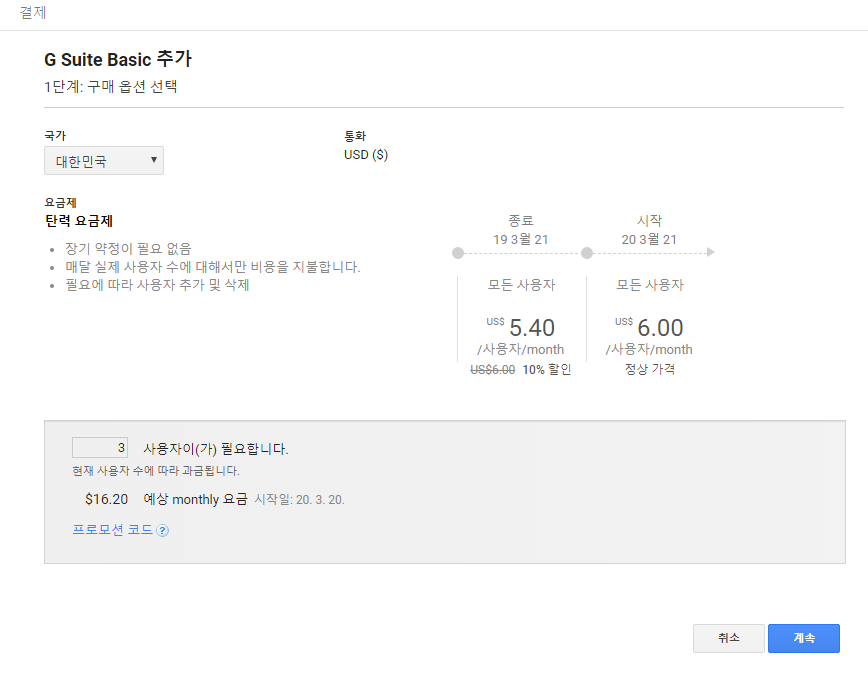Click 장기 약정이 필요 없음 bullet

(x=128, y=248)
